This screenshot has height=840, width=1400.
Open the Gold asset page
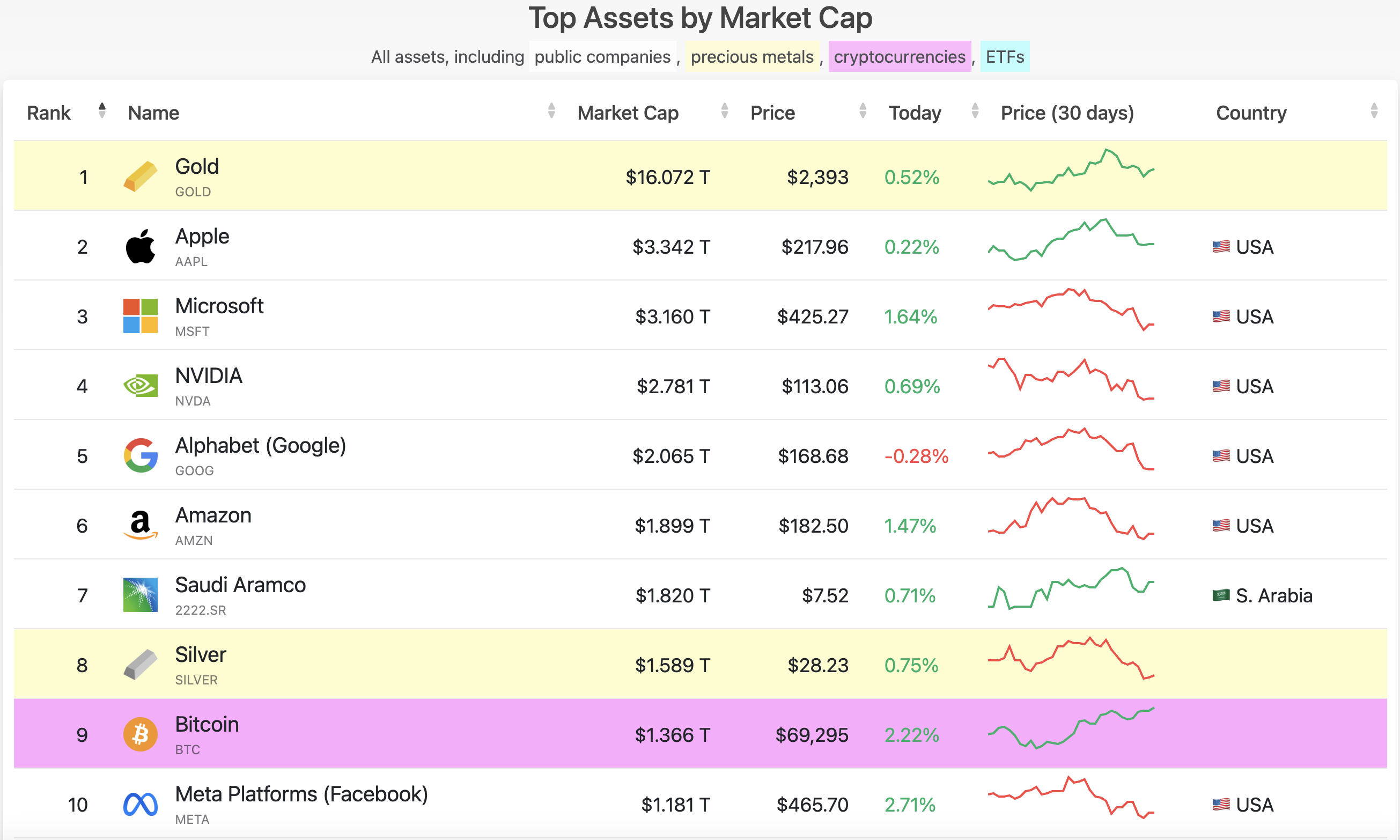(197, 166)
